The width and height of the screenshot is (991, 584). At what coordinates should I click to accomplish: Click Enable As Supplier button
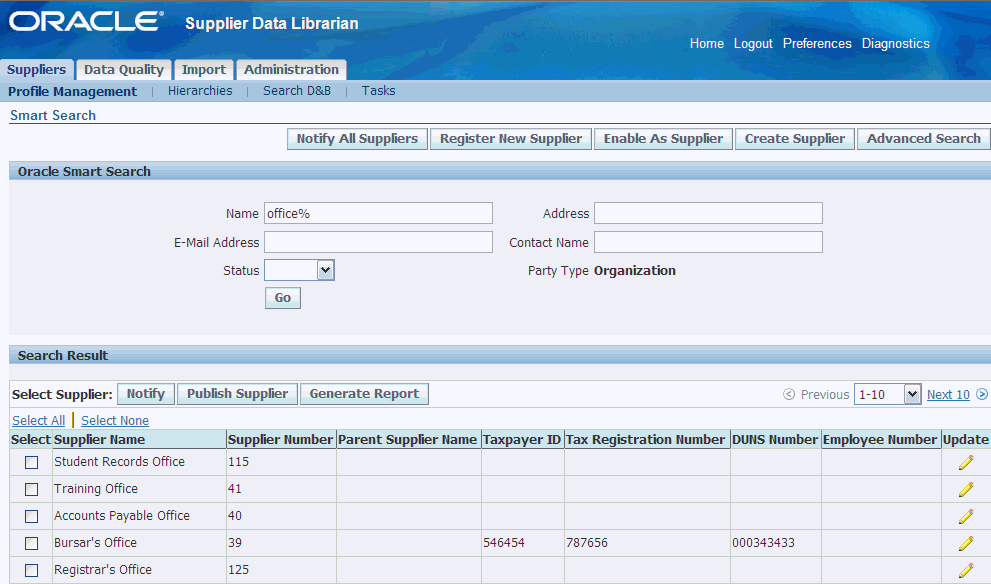[x=663, y=139]
